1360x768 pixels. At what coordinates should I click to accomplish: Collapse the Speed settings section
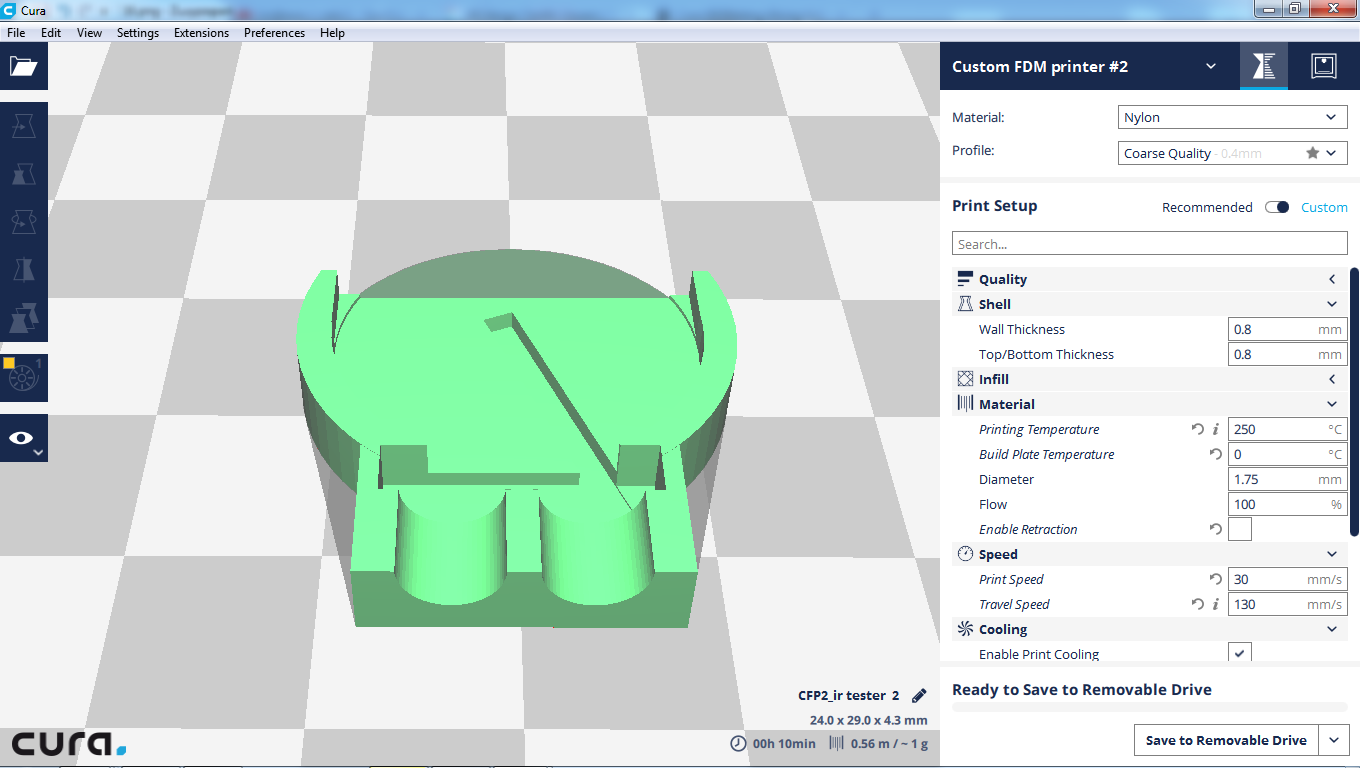click(1332, 554)
